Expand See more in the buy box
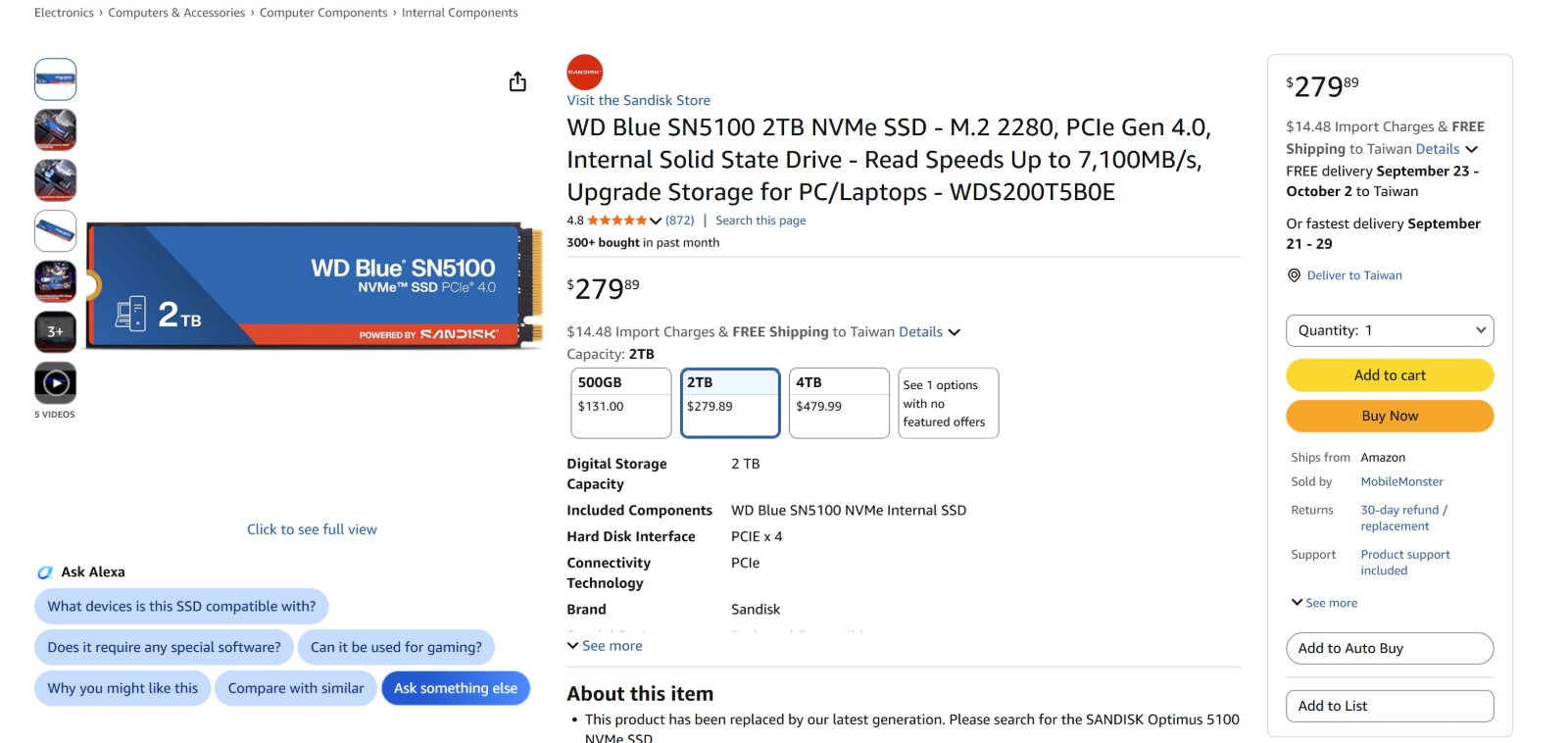The height and width of the screenshot is (743, 1568). tap(1324, 603)
